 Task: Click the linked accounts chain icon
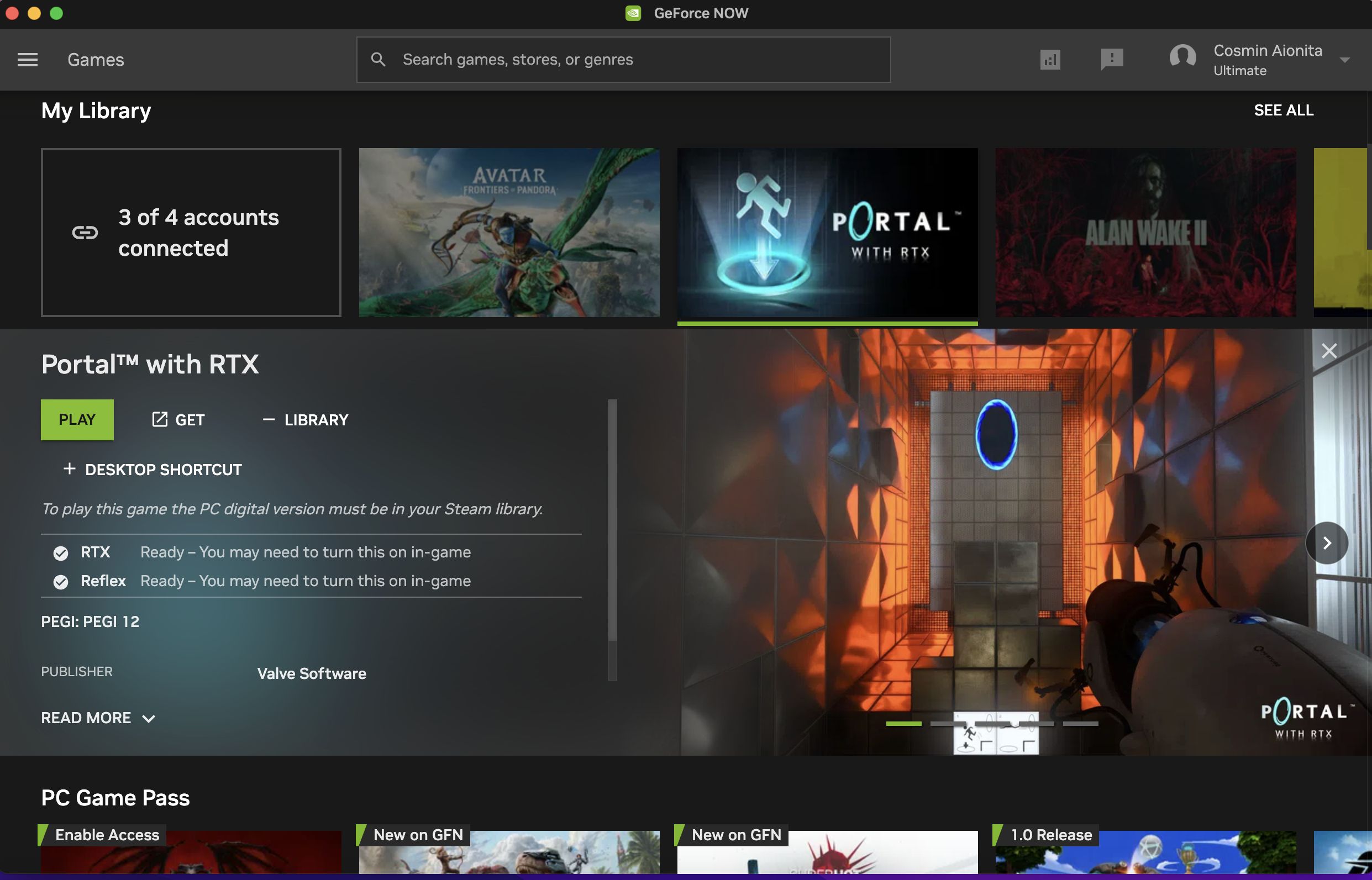click(85, 233)
